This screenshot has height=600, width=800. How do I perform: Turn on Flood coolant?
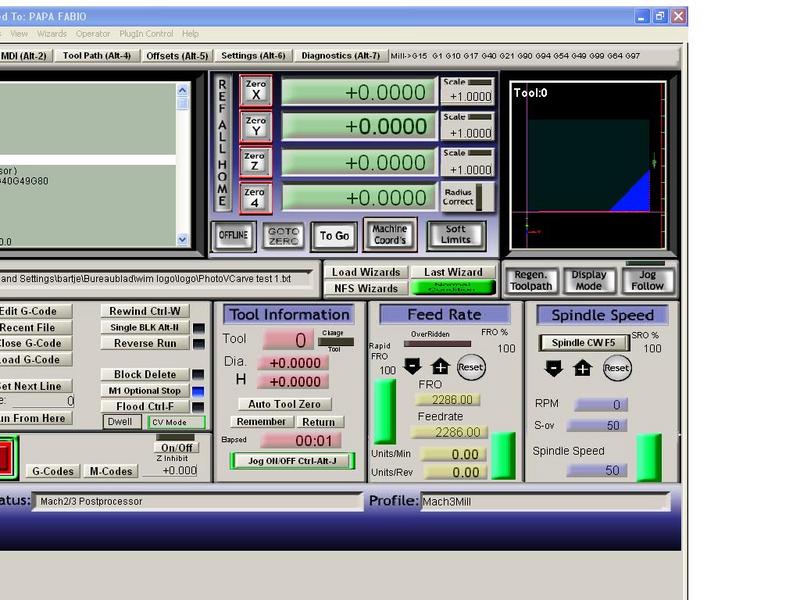click(x=145, y=407)
